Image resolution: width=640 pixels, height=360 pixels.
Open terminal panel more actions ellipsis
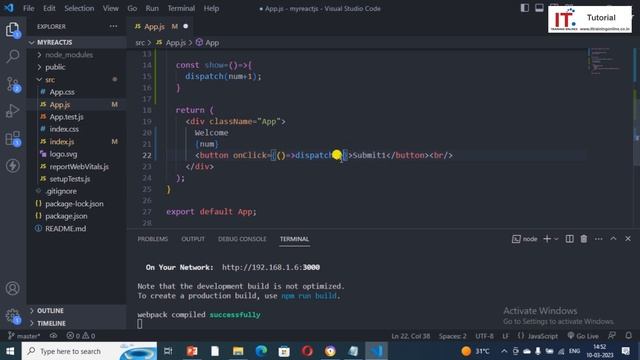coord(598,239)
